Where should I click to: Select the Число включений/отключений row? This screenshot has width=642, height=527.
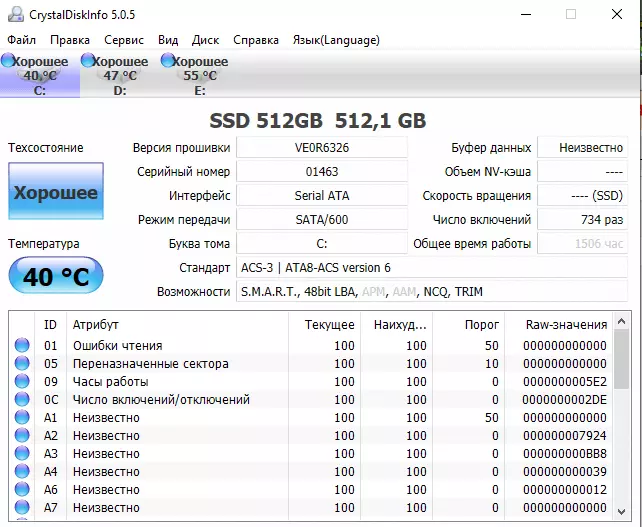(311, 399)
